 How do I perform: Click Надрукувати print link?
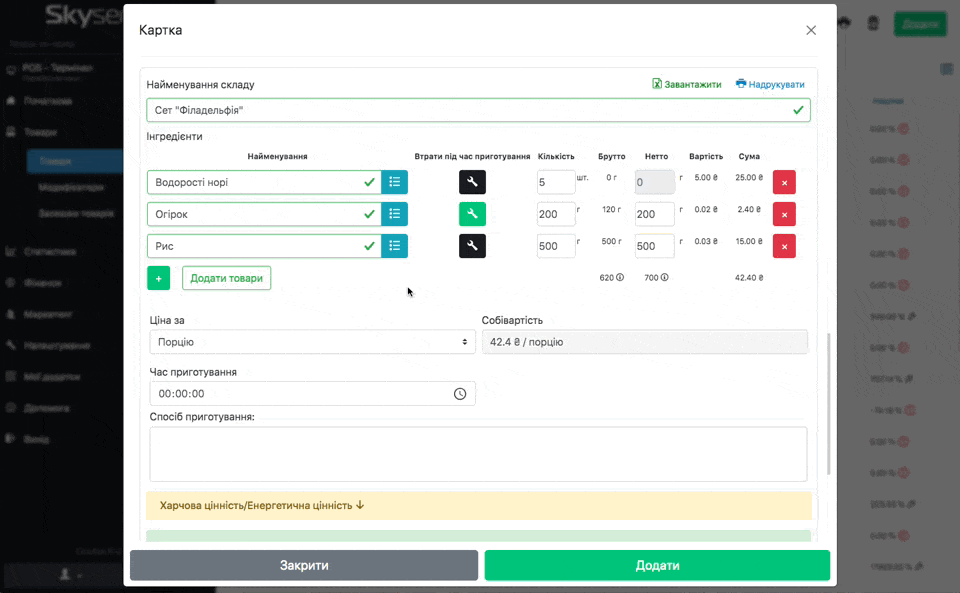pos(770,85)
